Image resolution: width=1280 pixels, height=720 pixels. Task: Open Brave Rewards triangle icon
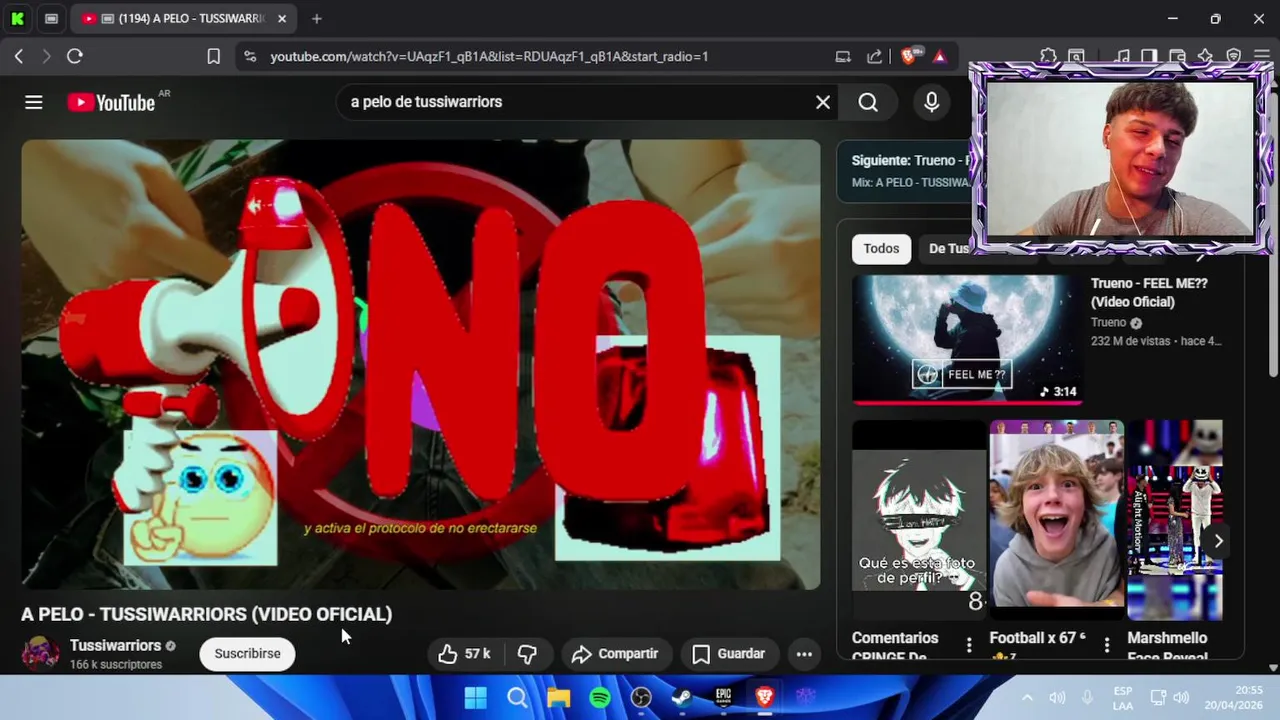click(x=939, y=56)
